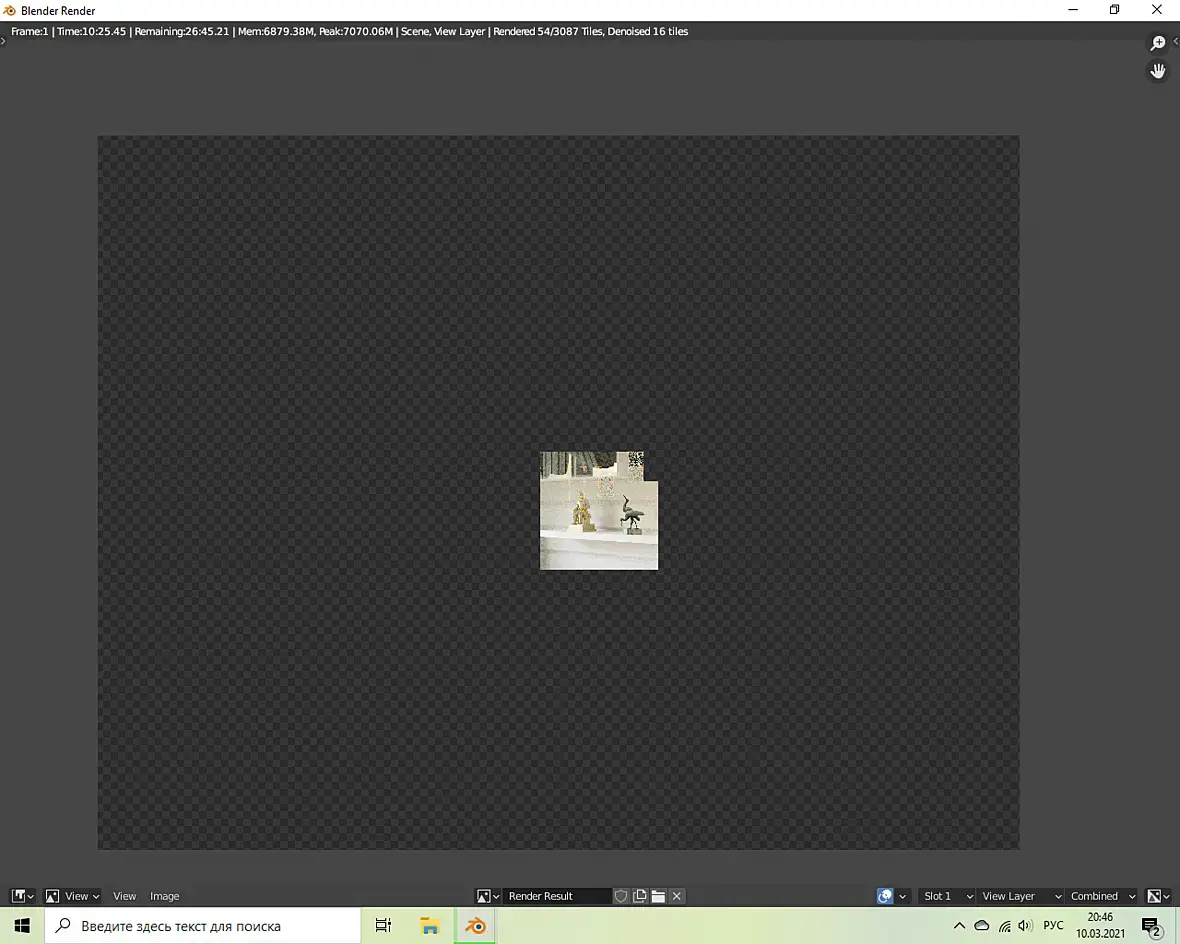Open the Combined pass dropdown
The image size is (1180, 944).
point(1102,896)
